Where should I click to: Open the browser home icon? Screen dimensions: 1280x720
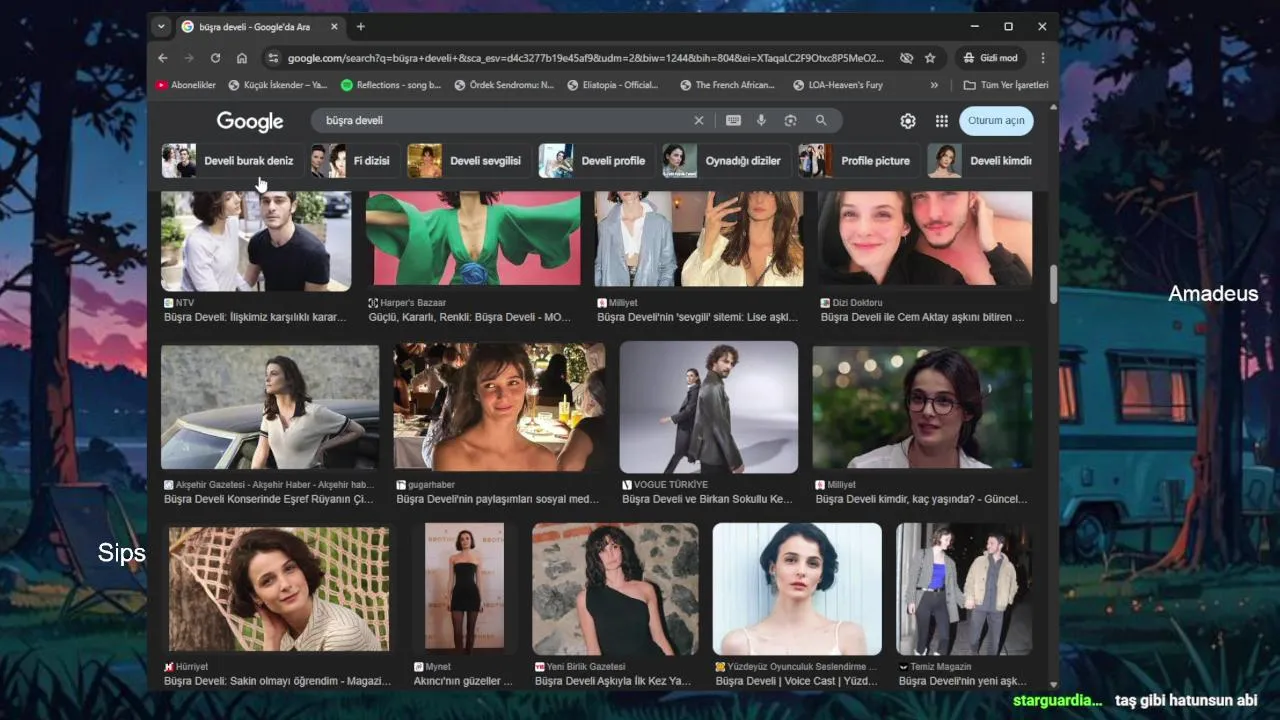coord(242,58)
